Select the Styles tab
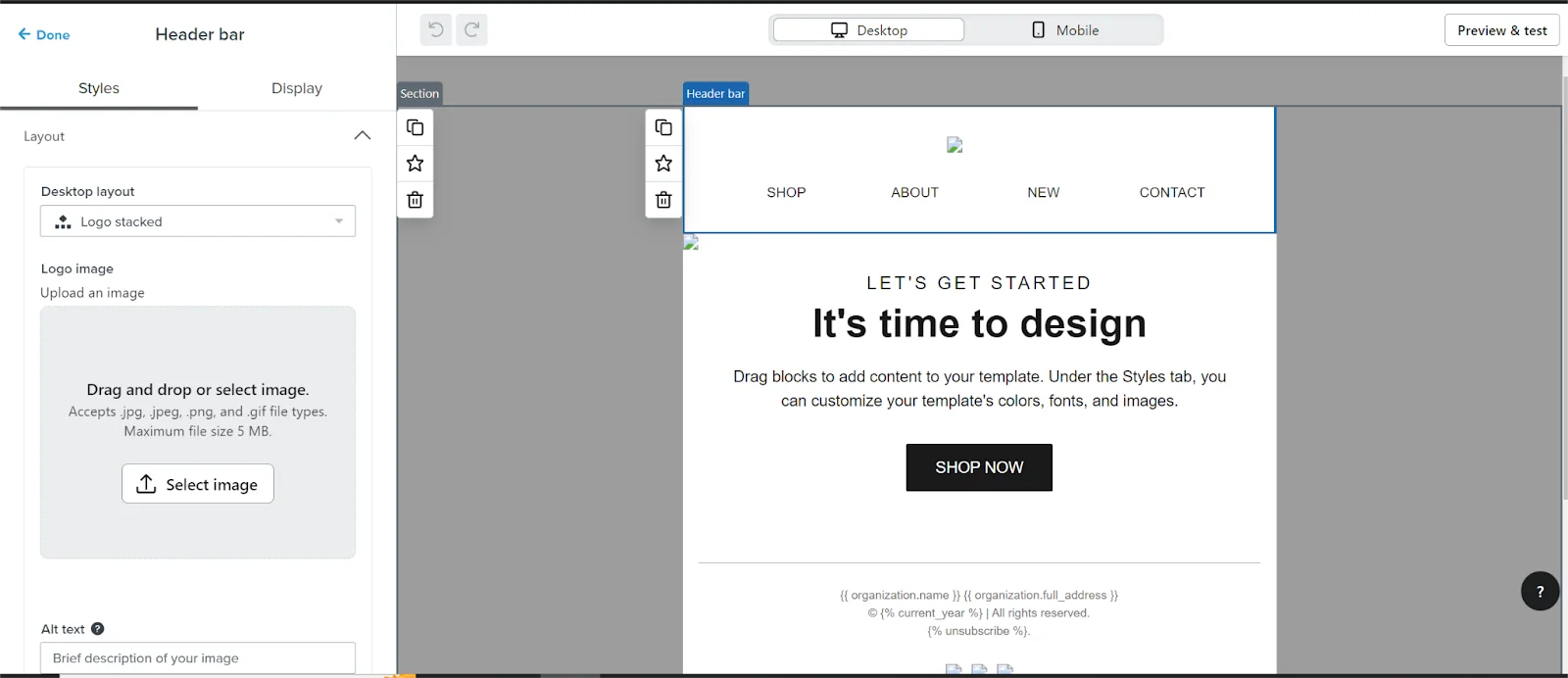Viewport: 1568px width, 678px height. click(x=99, y=88)
